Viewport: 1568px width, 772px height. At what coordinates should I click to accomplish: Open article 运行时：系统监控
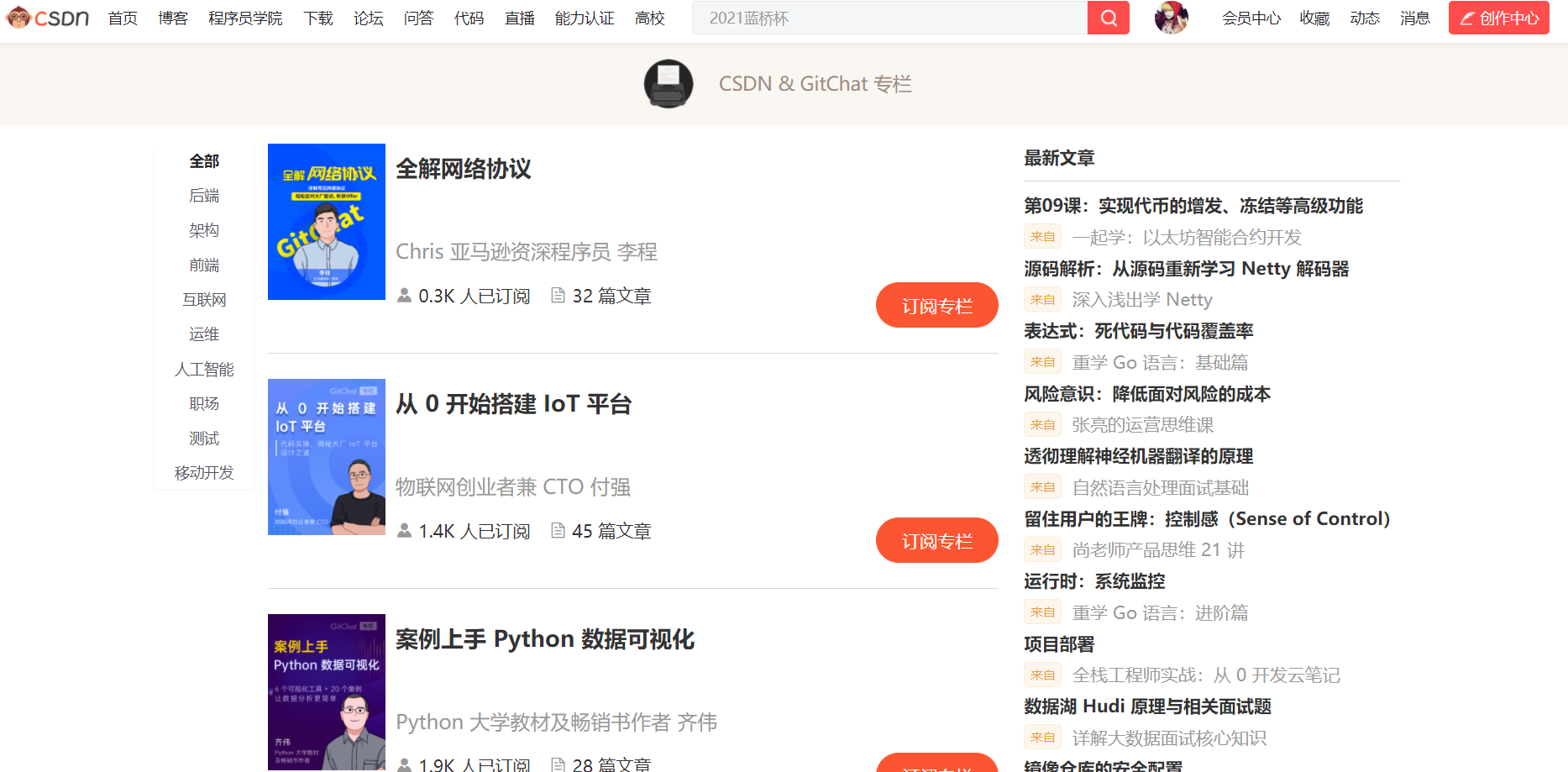click(1094, 581)
